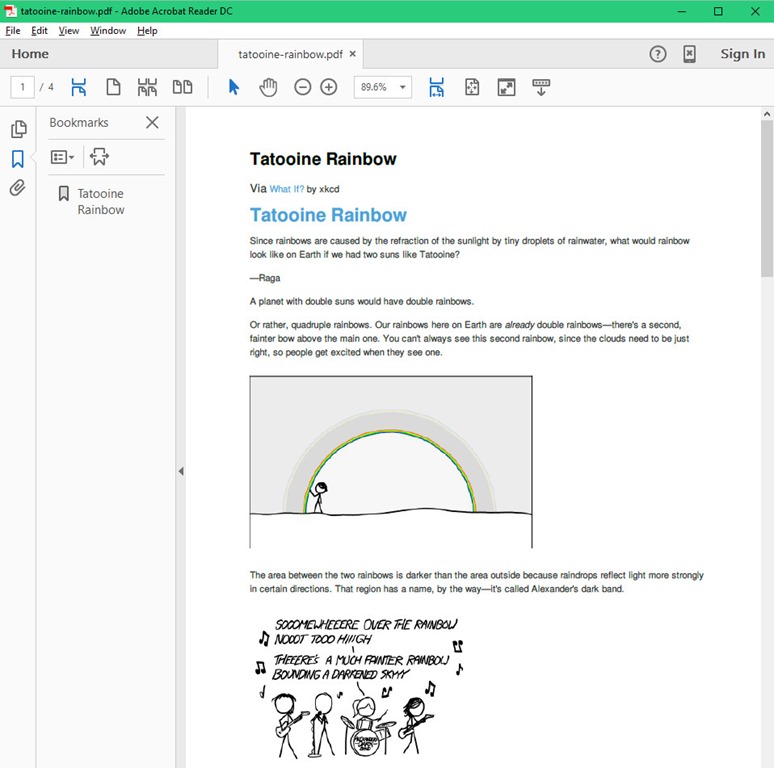Close the Bookmarks pane
The width and height of the screenshot is (774, 768).
pos(152,122)
